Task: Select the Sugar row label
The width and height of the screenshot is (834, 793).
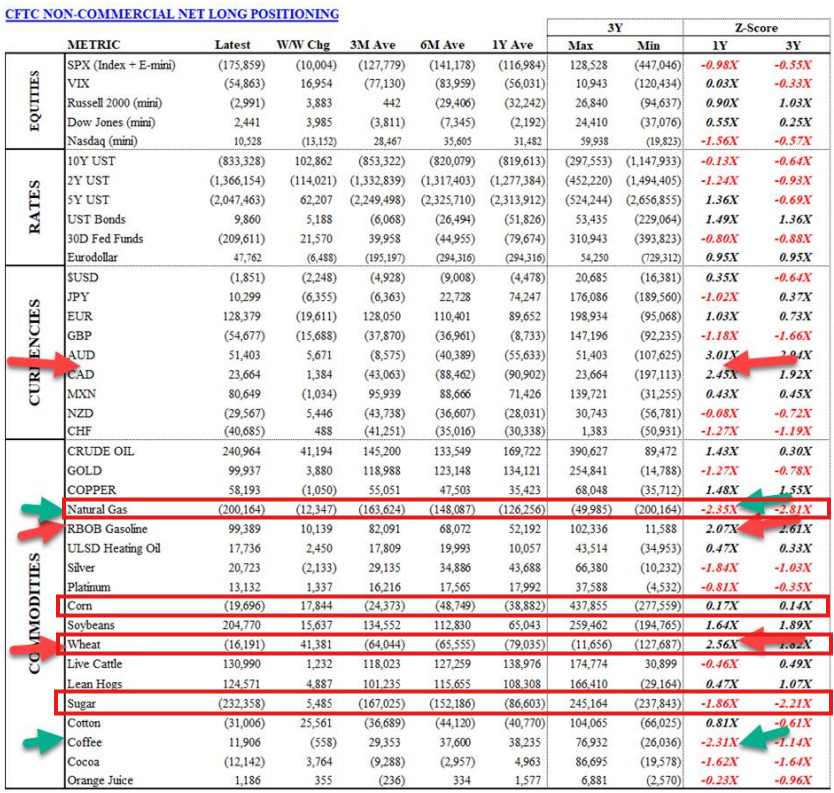Action: [x=81, y=703]
